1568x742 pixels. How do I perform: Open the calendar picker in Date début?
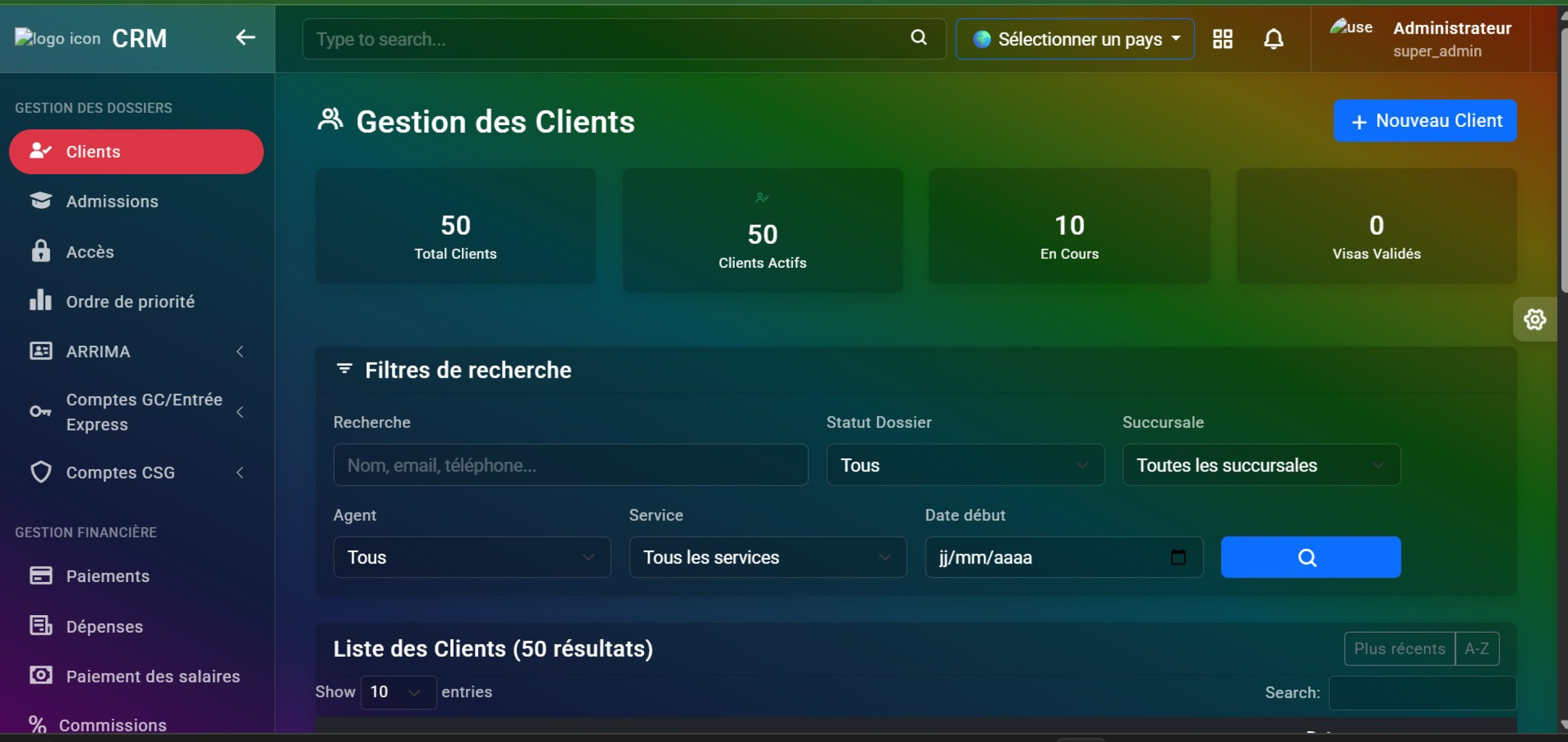[x=1178, y=557]
